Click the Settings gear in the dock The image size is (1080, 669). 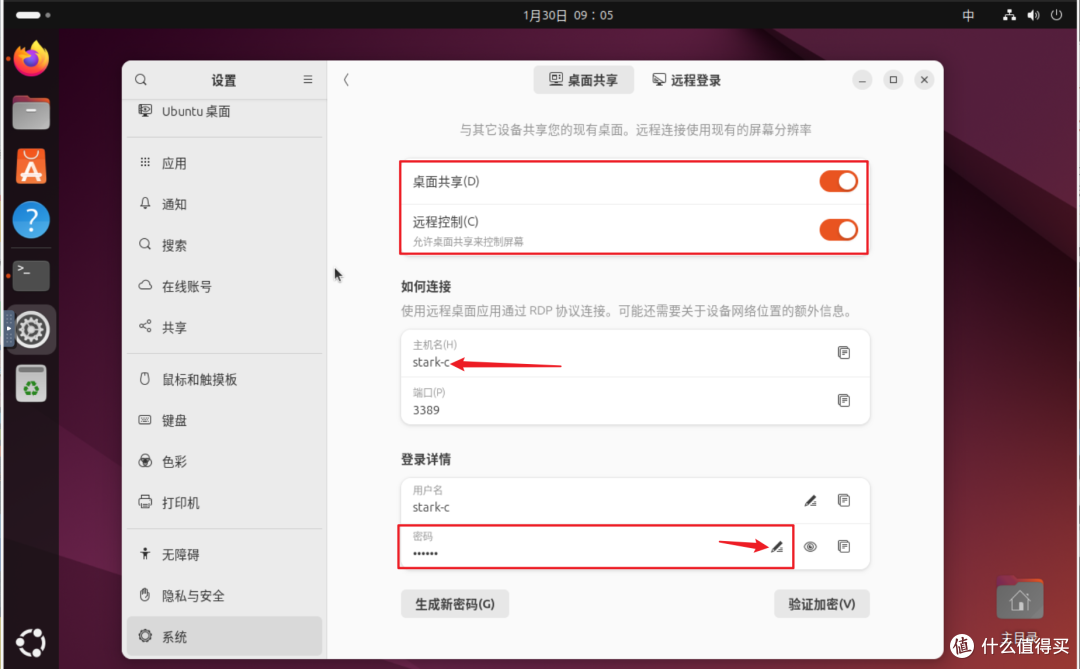[x=31, y=330]
